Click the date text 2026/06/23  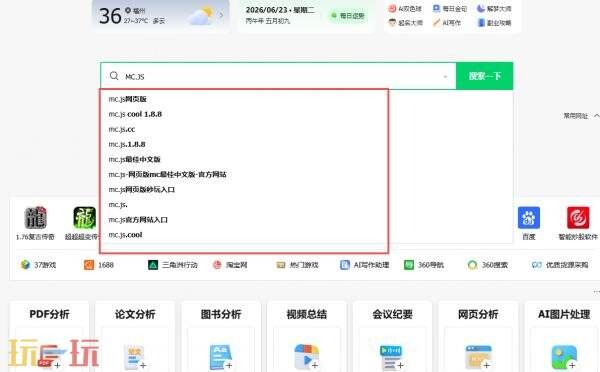click(266, 10)
